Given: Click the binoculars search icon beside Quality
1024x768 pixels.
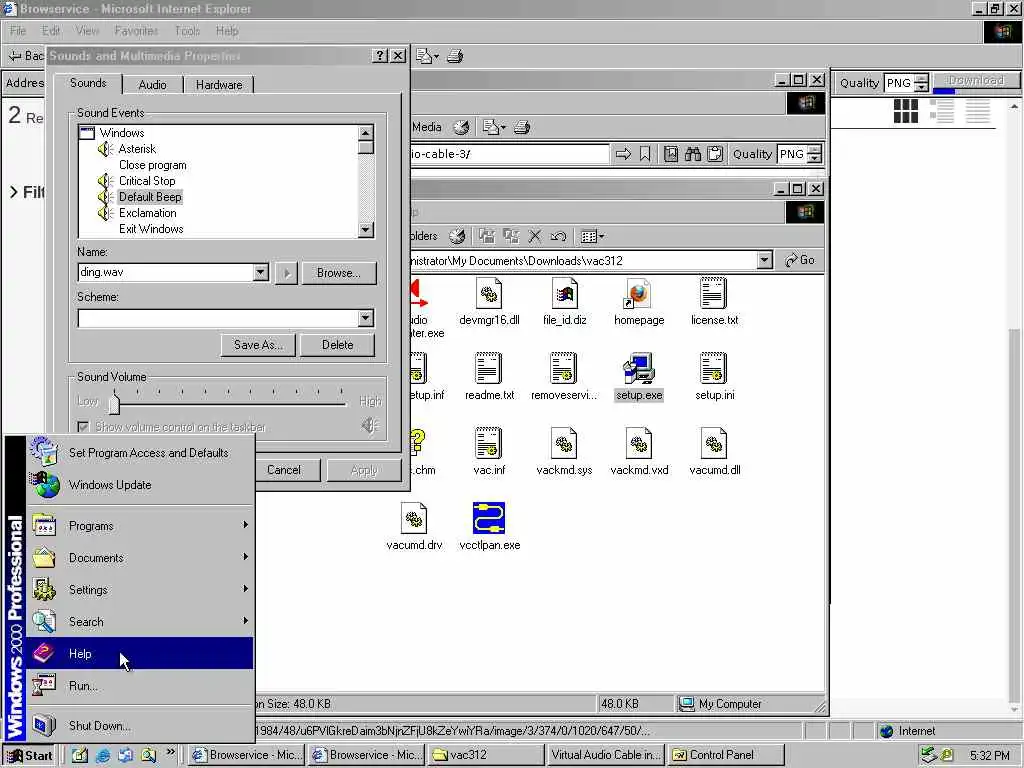Looking at the screenshot, I should (x=693, y=154).
